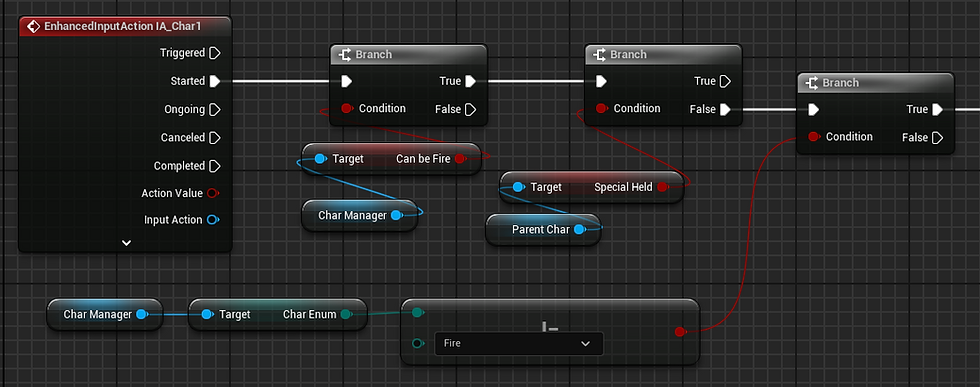
Task: Click True pin of Branch fed by enum comparison
Action: [937, 109]
